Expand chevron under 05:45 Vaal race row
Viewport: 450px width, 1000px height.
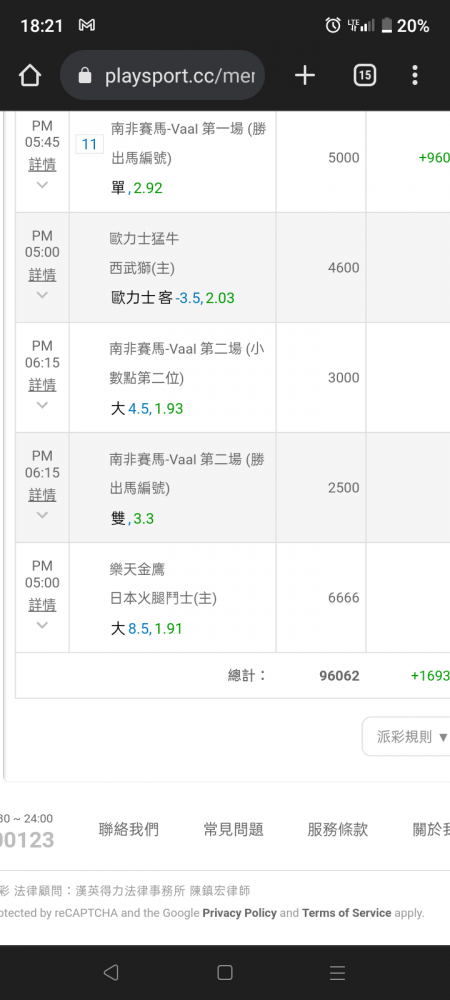42,185
